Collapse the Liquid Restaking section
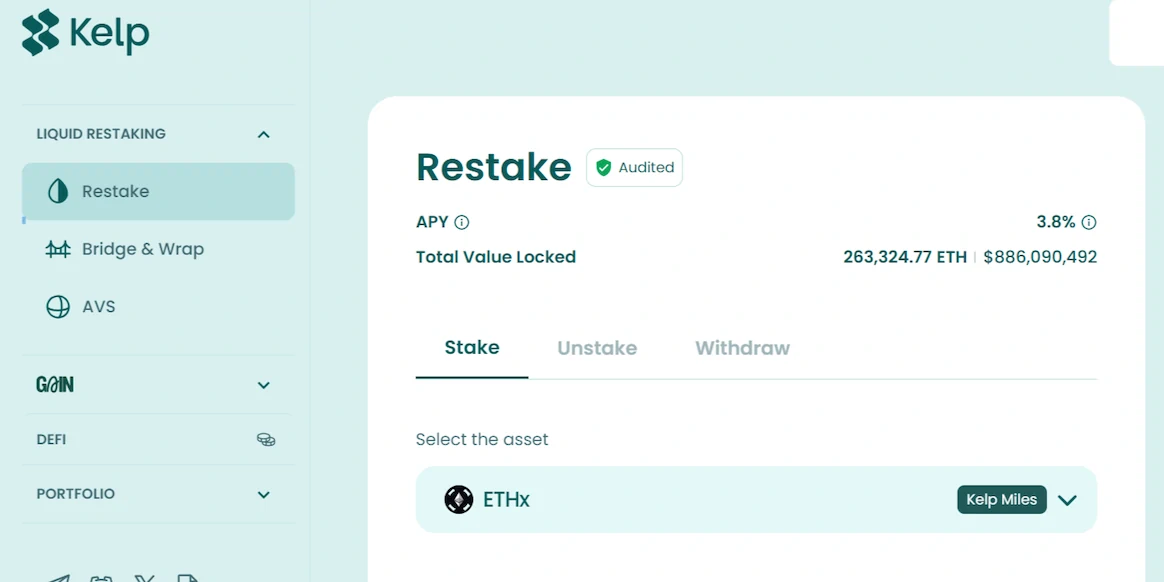The image size is (1164, 582). point(264,134)
